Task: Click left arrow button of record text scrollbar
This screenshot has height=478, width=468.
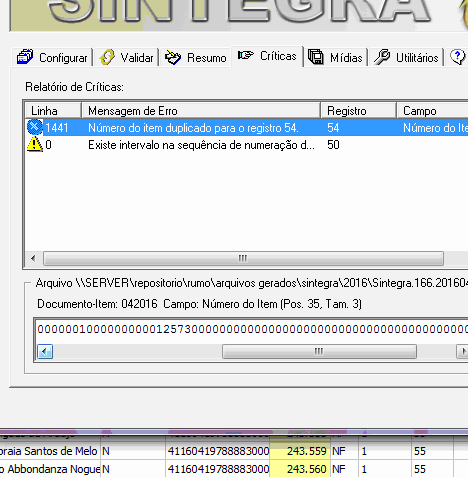Action: pos(45,351)
